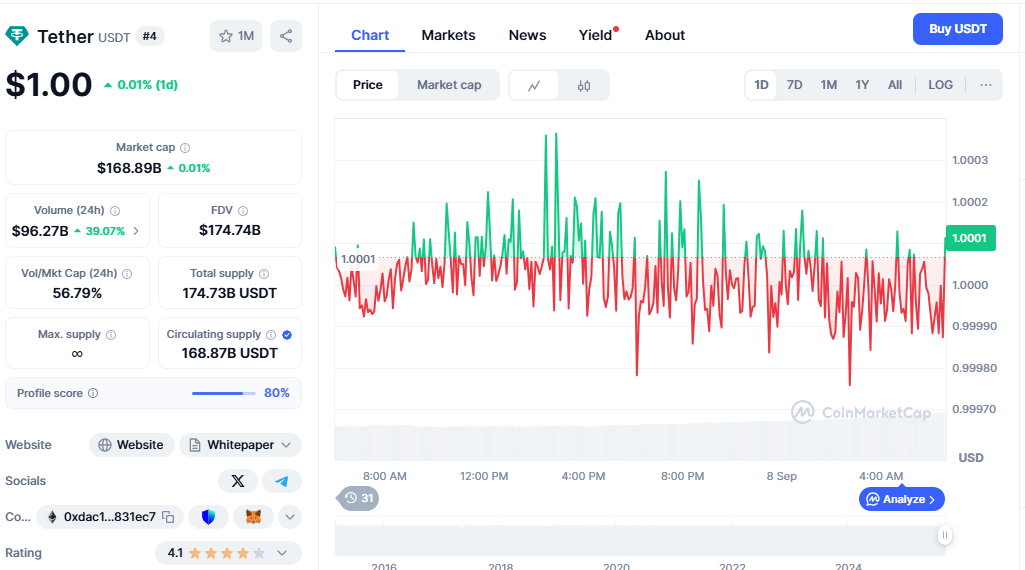
Task: Click the 0xdac1...831ec7 contract address
Action: coord(110,517)
